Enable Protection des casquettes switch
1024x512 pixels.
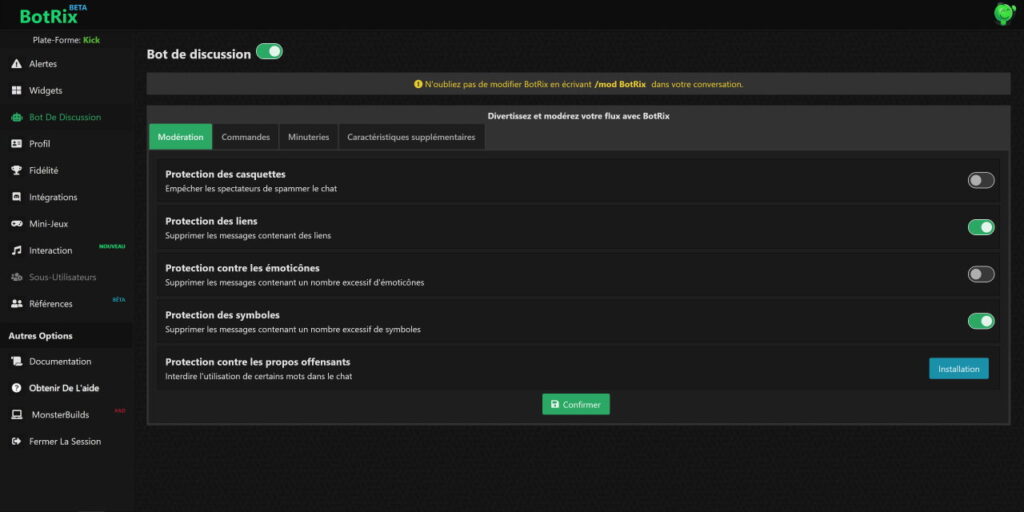click(x=981, y=181)
